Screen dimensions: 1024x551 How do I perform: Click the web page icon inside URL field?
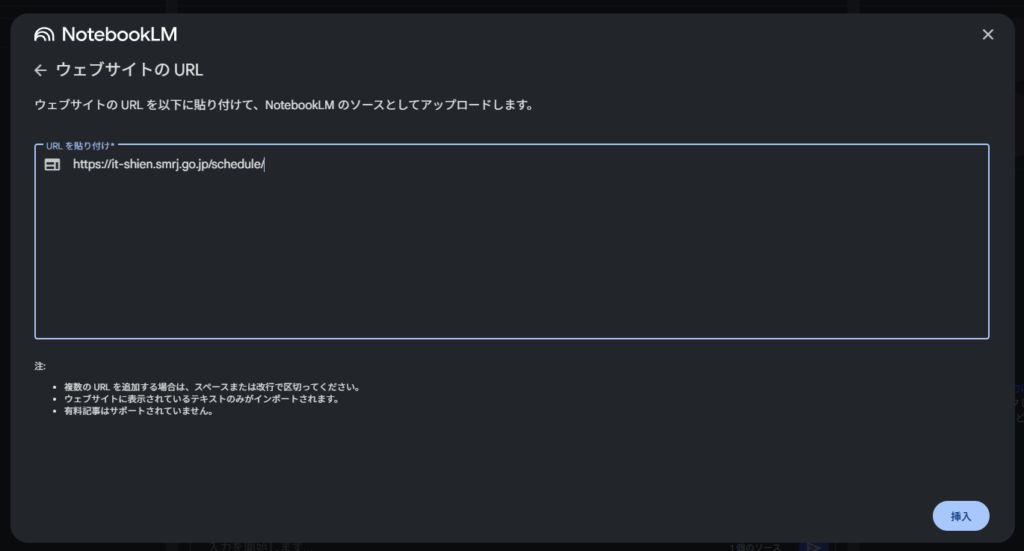click(x=52, y=165)
